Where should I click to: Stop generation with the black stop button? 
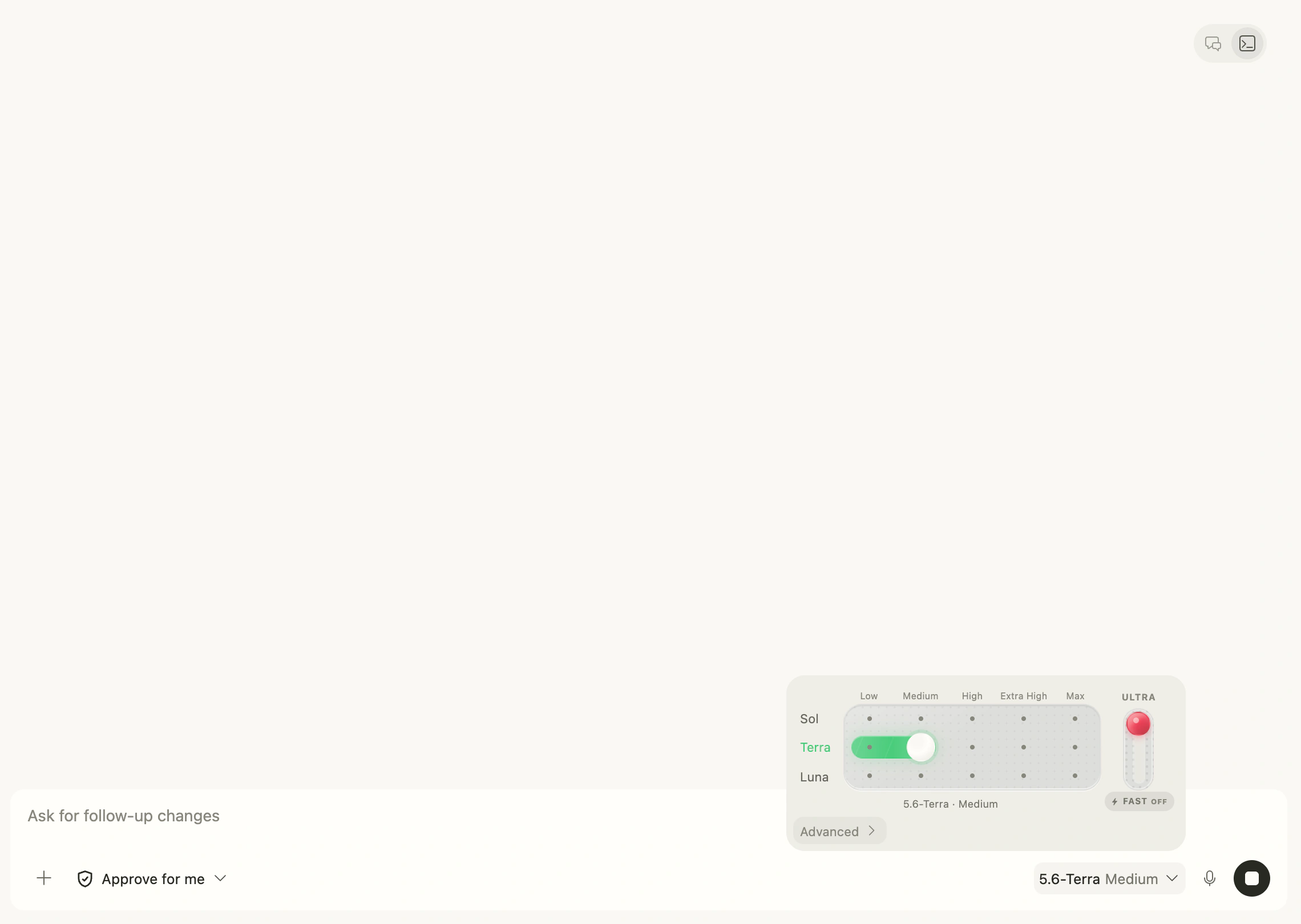(1252, 878)
